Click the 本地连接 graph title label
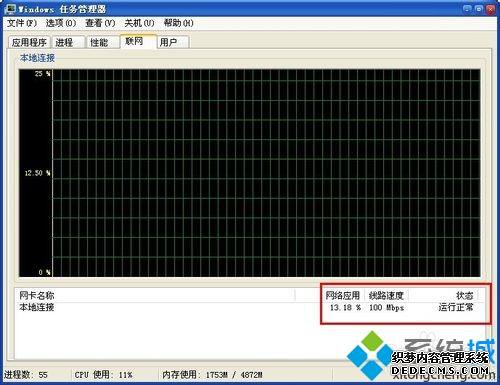This screenshot has height=385, width=500. (x=37, y=58)
